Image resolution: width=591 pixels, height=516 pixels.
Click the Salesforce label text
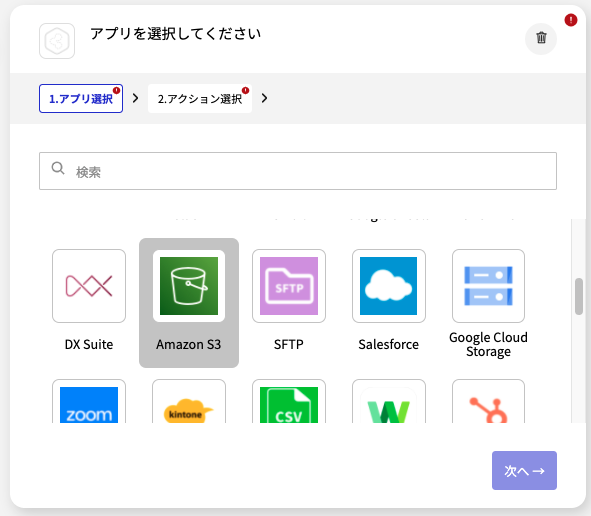(389, 345)
